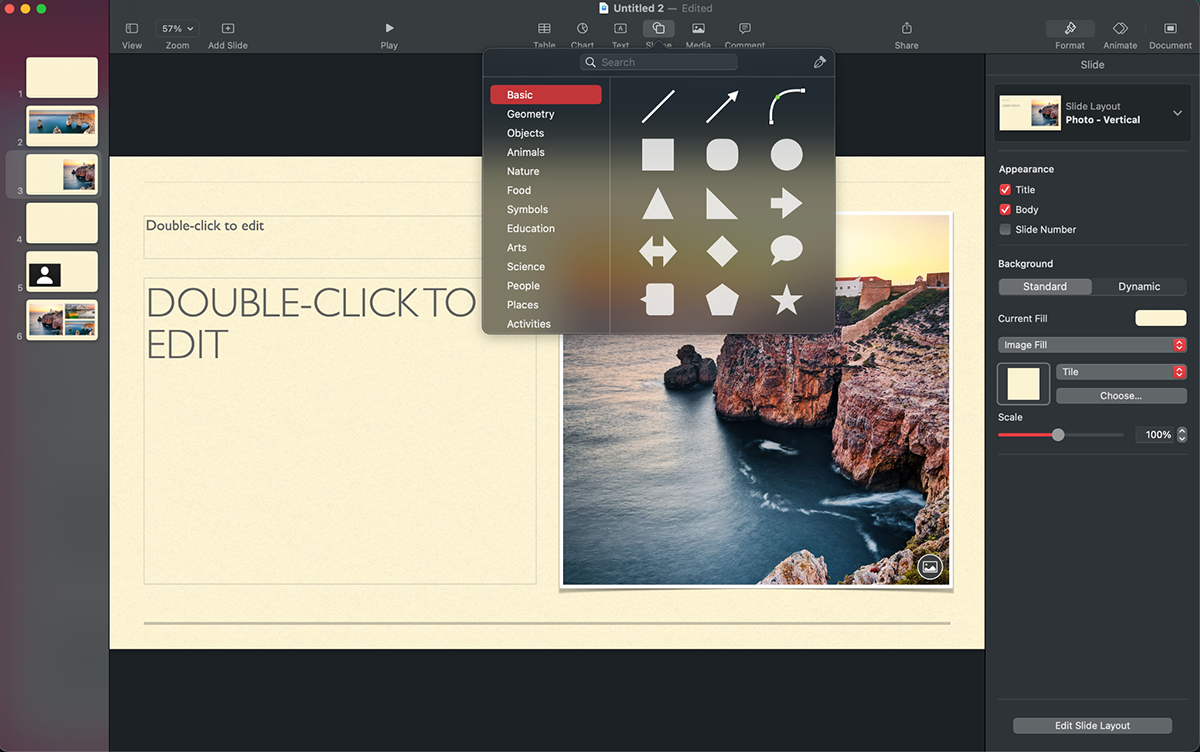Insert the rounded rectangle shape
This screenshot has width=1200, height=752.
pyautogui.click(x=722, y=155)
